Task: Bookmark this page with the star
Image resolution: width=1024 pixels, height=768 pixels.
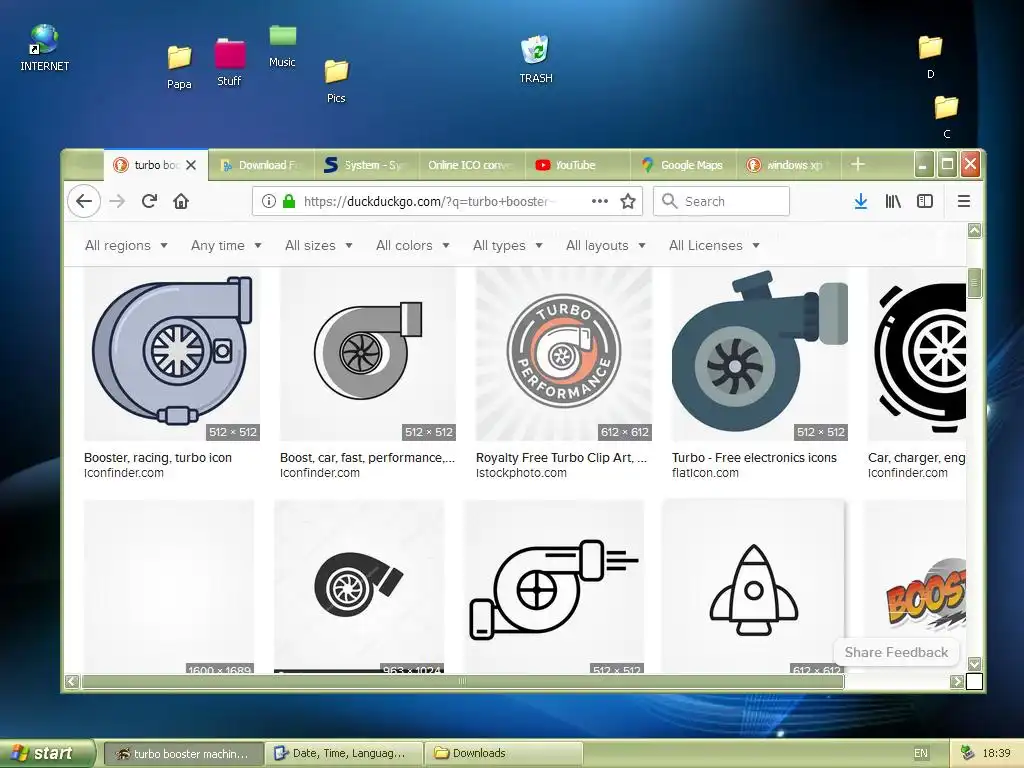Action: pyautogui.click(x=628, y=201)
